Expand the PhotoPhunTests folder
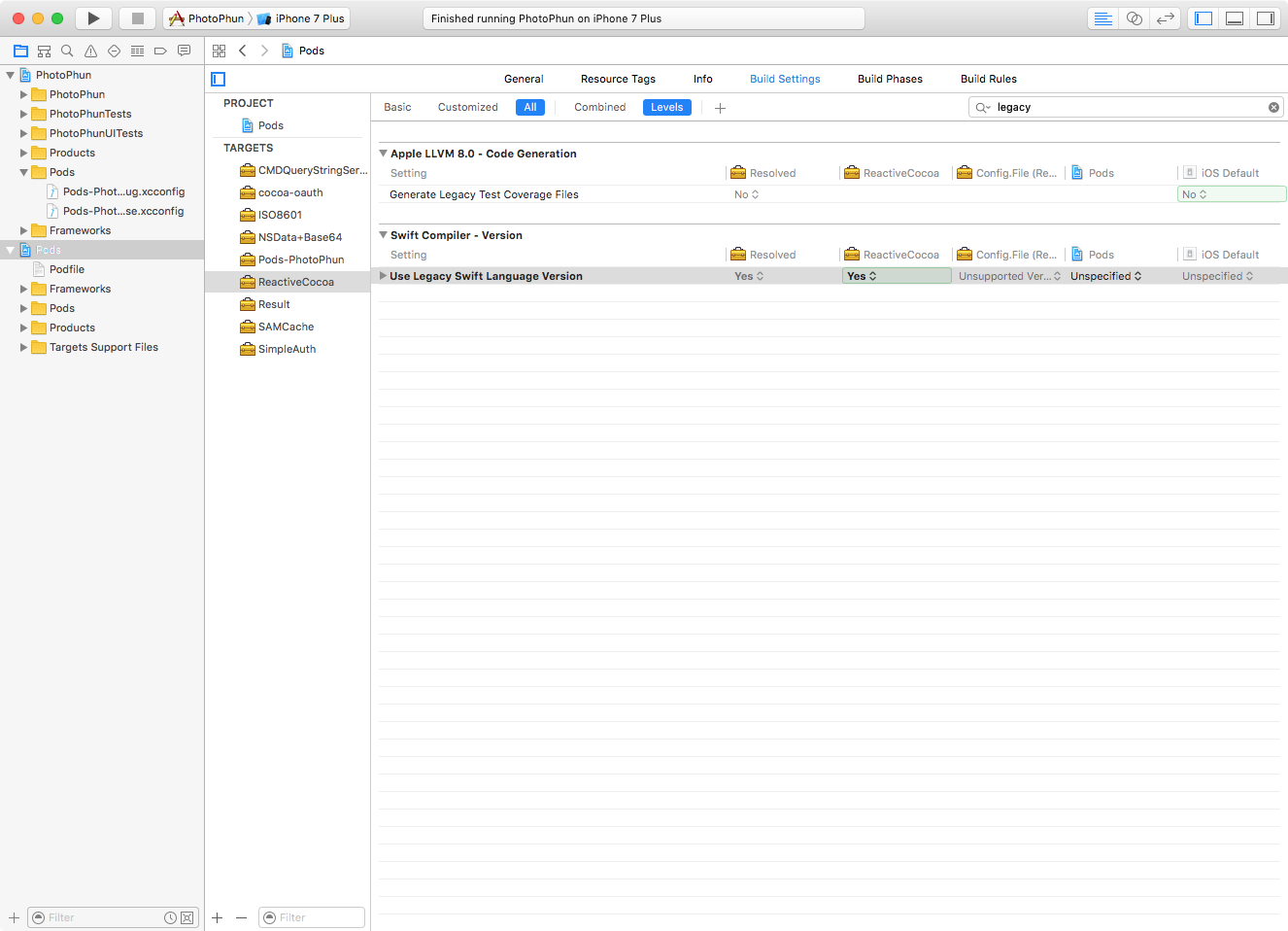This screenshot has width=1288, height=931. point(24,114)
